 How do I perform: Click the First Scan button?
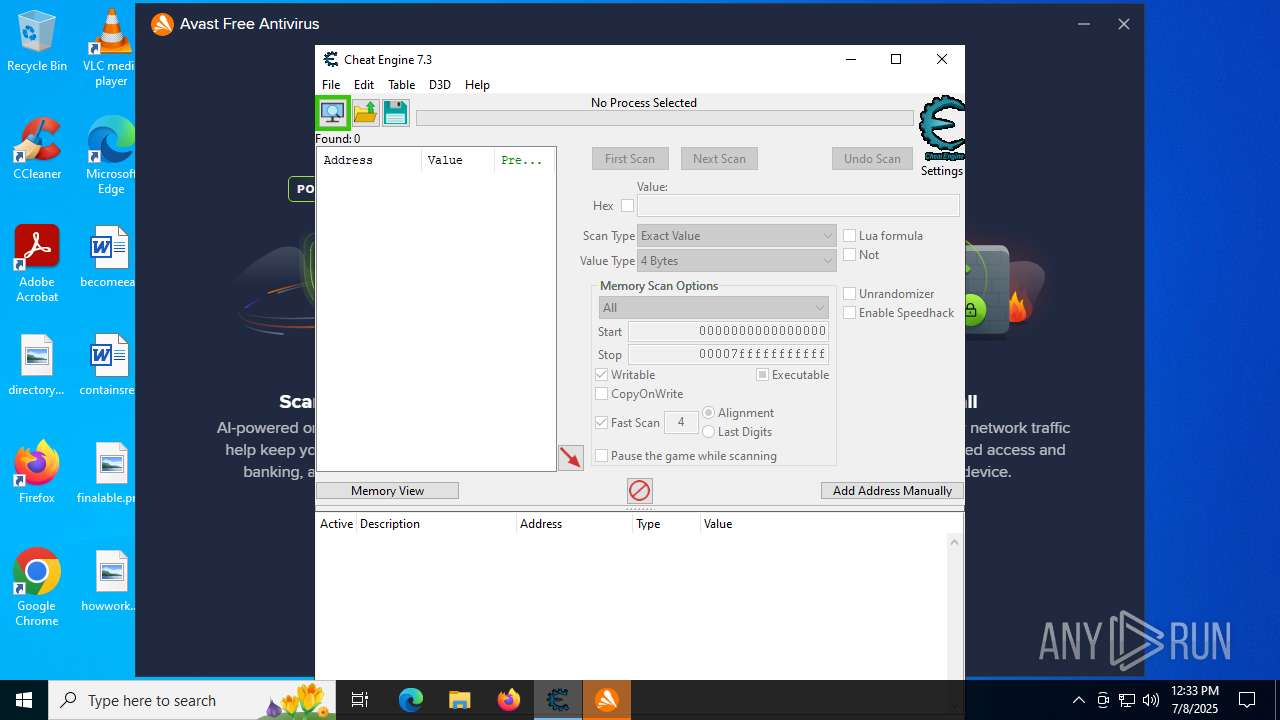click(x=630, y=159)
